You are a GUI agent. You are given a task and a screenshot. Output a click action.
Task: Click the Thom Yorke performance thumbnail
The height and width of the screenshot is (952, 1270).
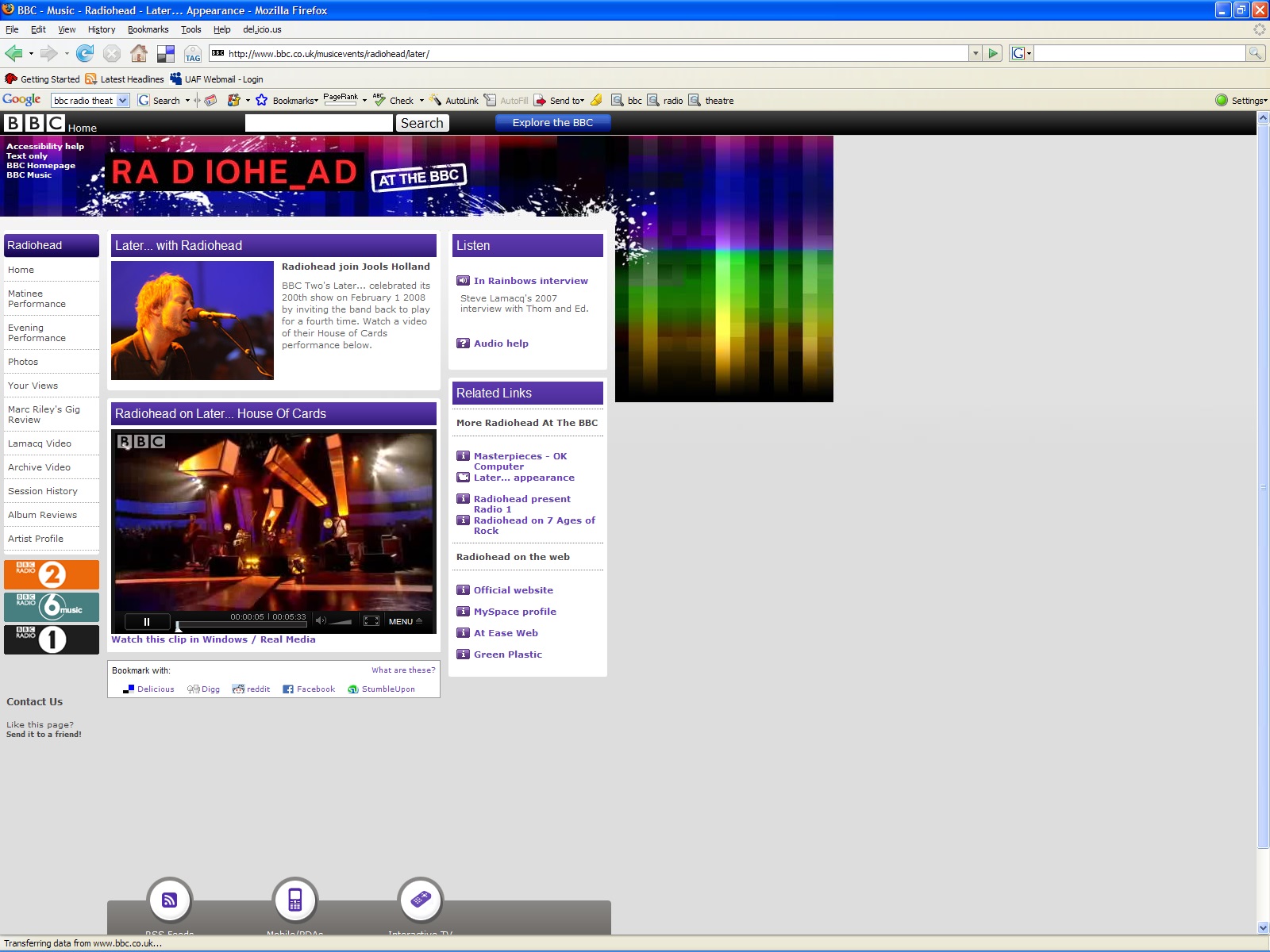pyautogui.click(x=192, y=321)
